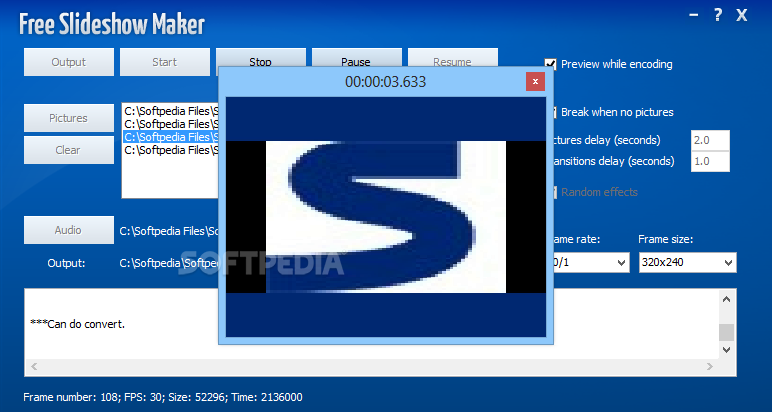Viewport: 772px width, 412px height.
Task: Open the Pictures file chooser
Action: click(x=69, y=118)
